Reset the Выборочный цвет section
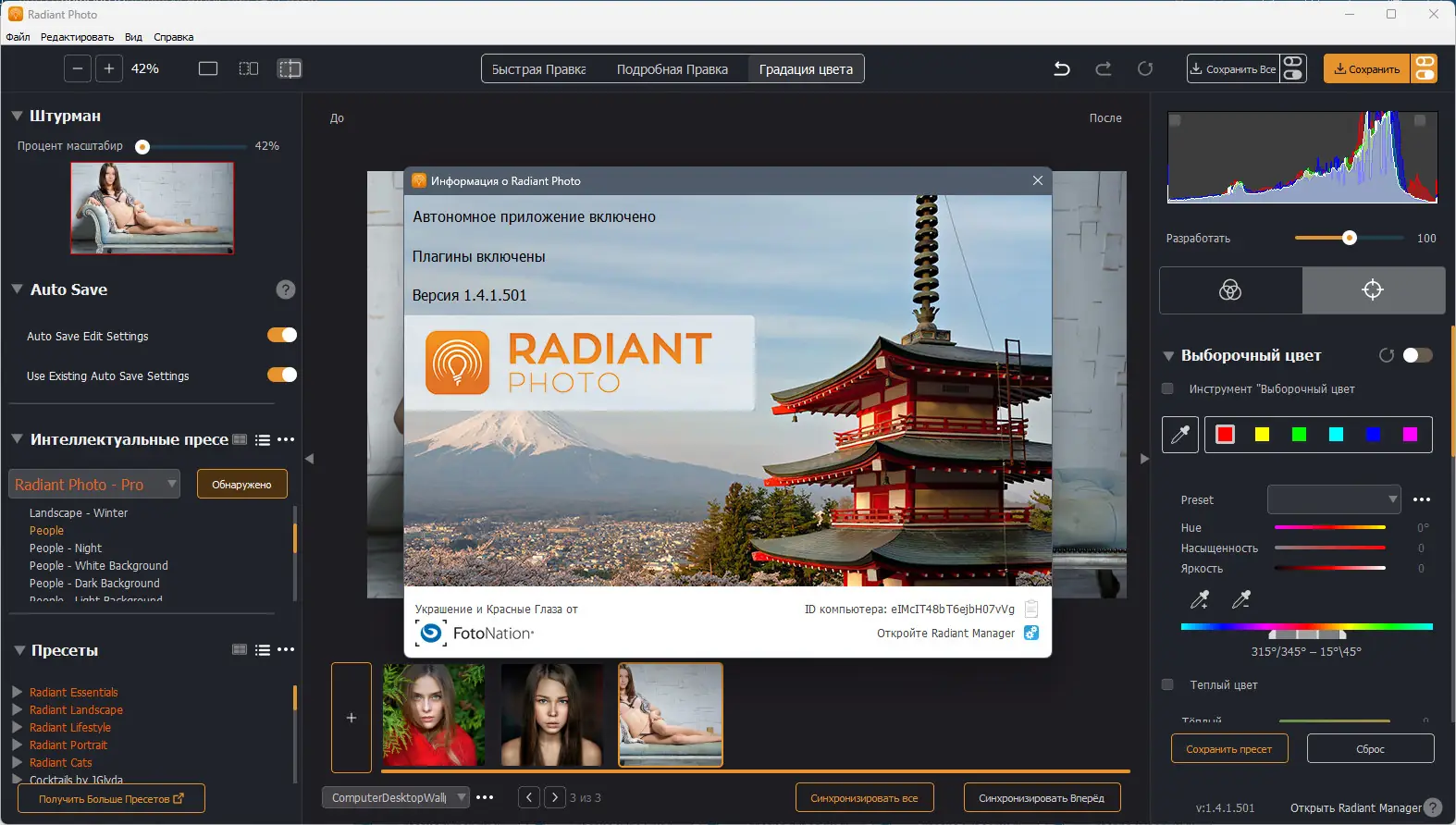This screenshot has width=1456, height=825. tap(1387, 355)
